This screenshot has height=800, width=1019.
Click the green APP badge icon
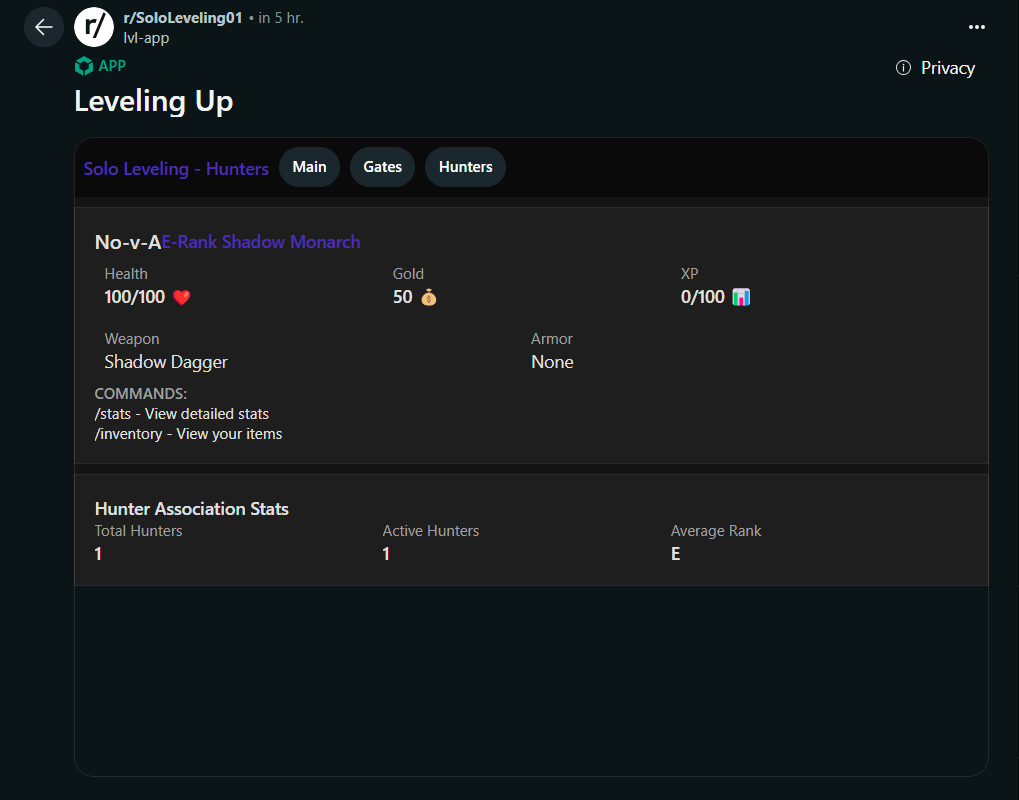tap(84, 66)
